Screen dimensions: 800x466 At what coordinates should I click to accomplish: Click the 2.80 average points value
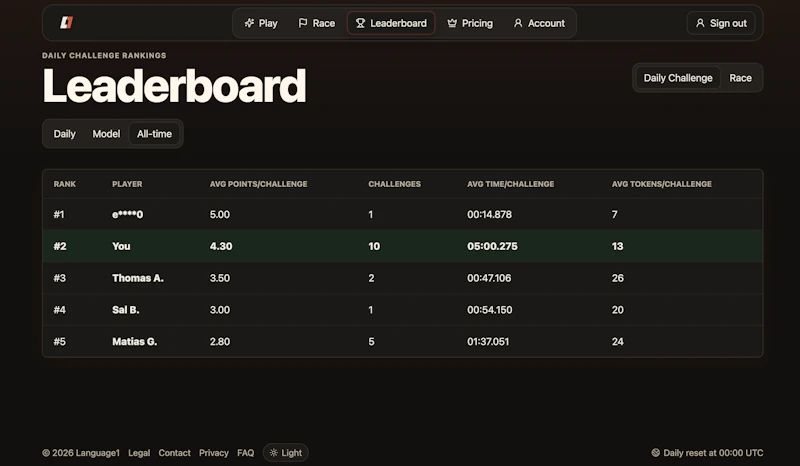tap(220, 341)
